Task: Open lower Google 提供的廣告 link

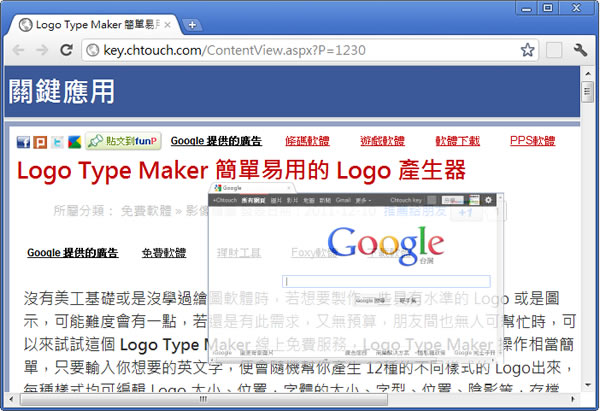Action: coord(73,253)
